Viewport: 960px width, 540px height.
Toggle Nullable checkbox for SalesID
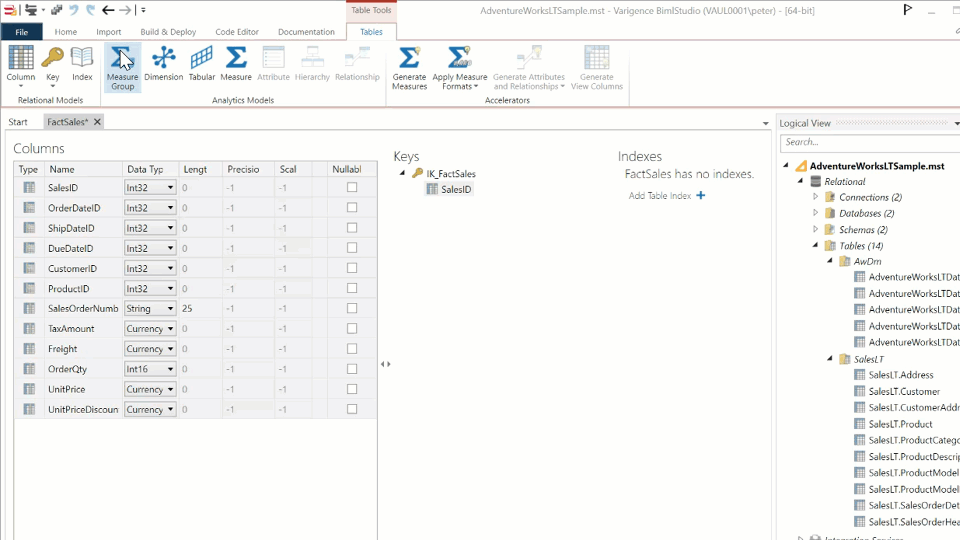click(352, 187)
